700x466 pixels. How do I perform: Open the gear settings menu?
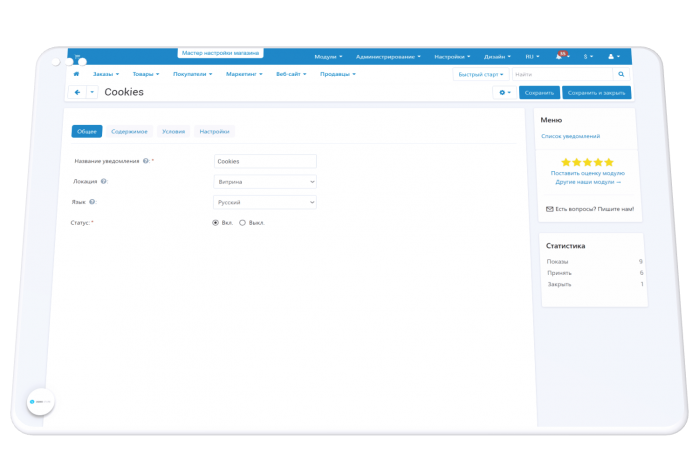[x=505, y=92]
